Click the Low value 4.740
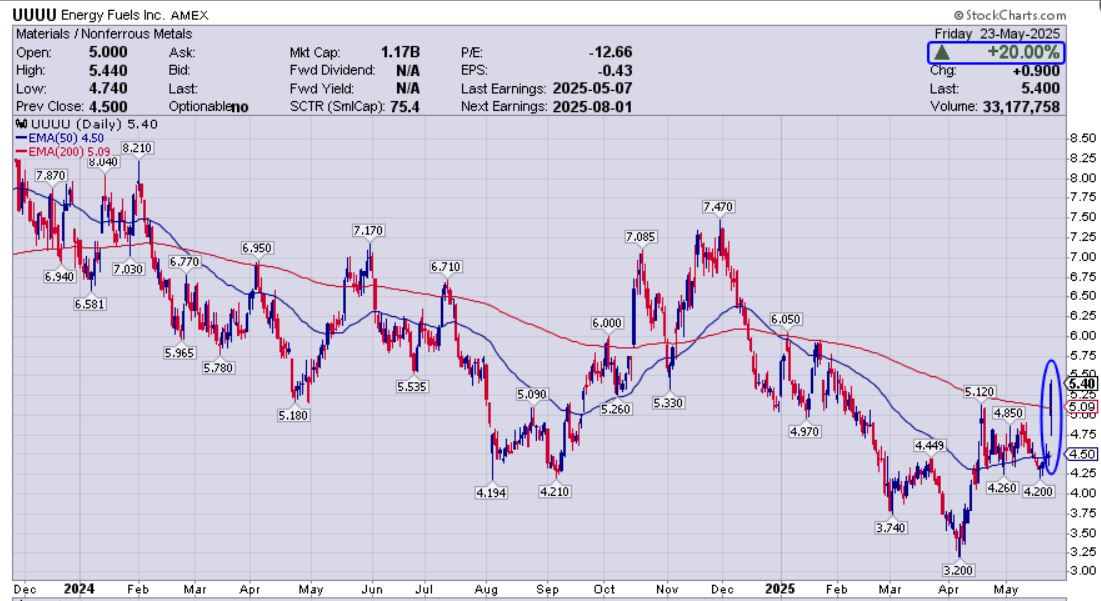Screen dimensions: 1101x601 coord(108,88)
